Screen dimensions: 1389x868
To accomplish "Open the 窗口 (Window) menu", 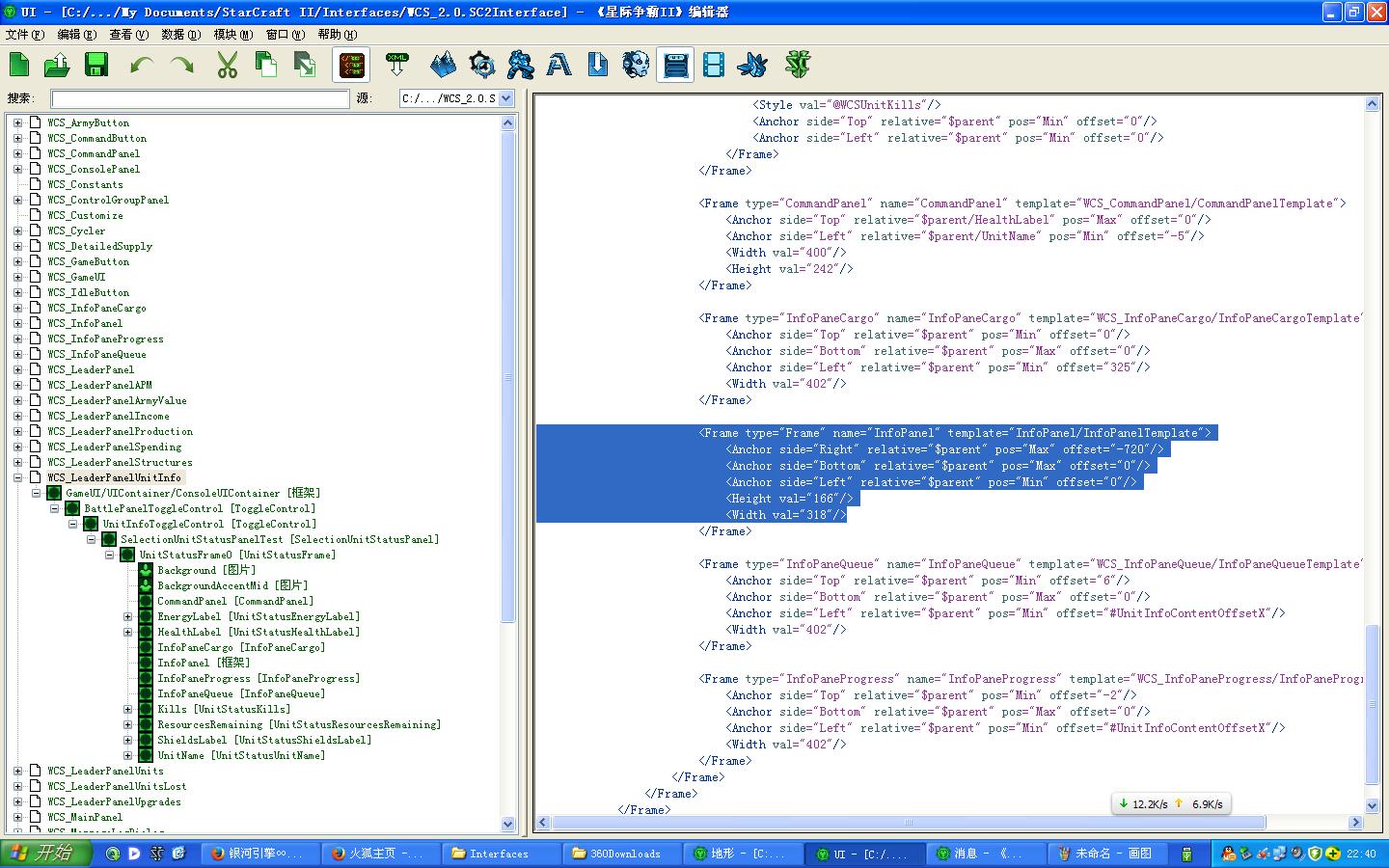I will [x=286, y=34].
